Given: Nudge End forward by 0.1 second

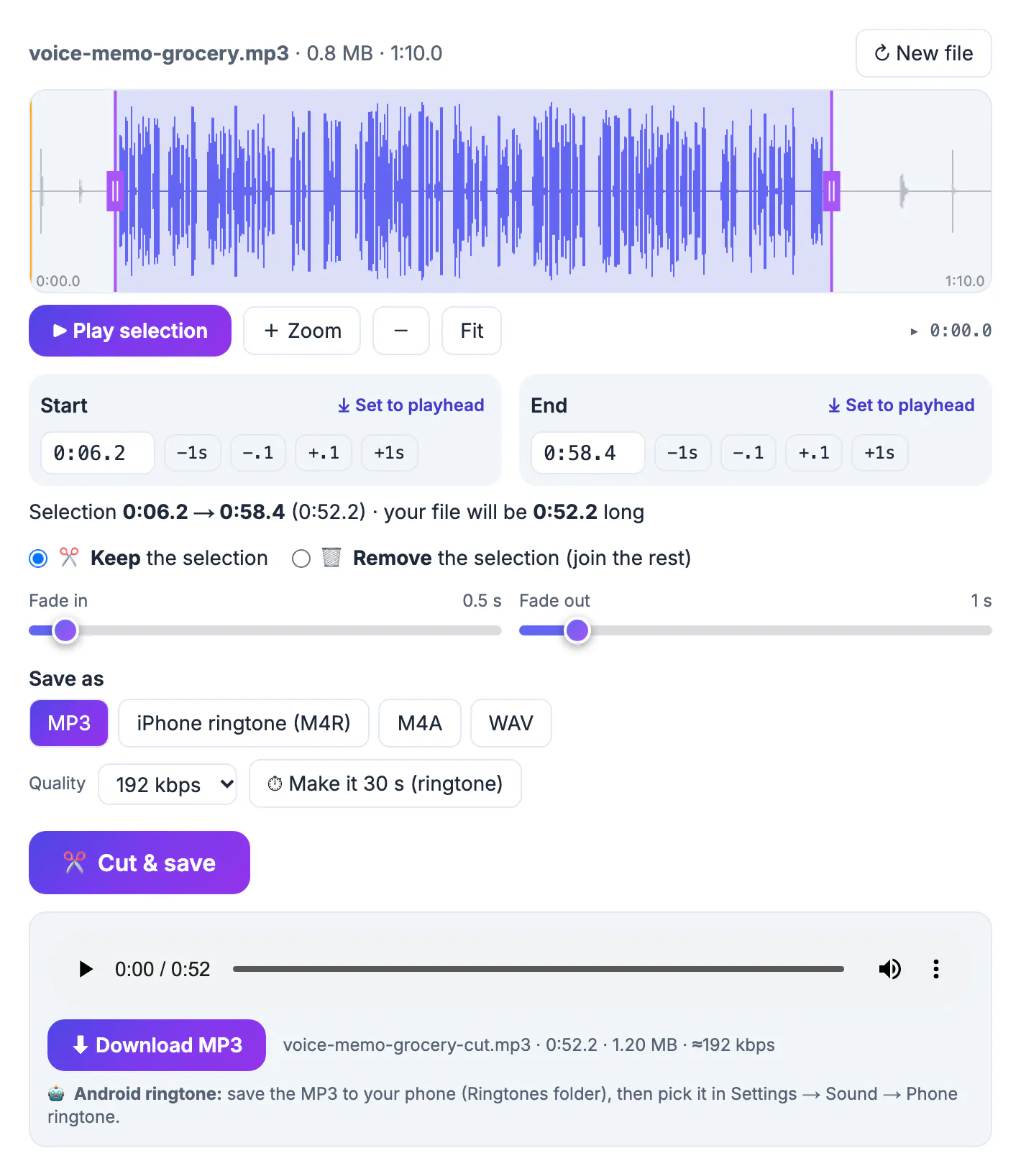Looking at the screenshot, I should point(814,453).
